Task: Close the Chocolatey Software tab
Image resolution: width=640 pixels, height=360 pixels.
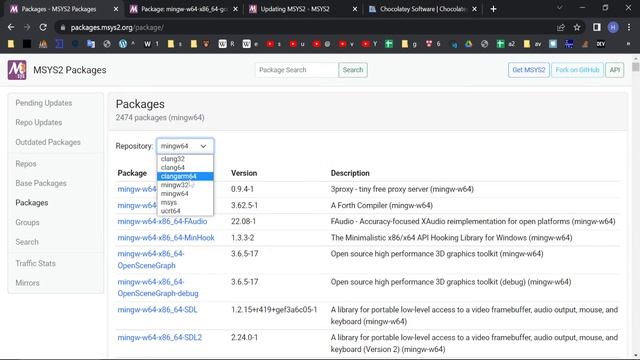Action: point(474,9)
